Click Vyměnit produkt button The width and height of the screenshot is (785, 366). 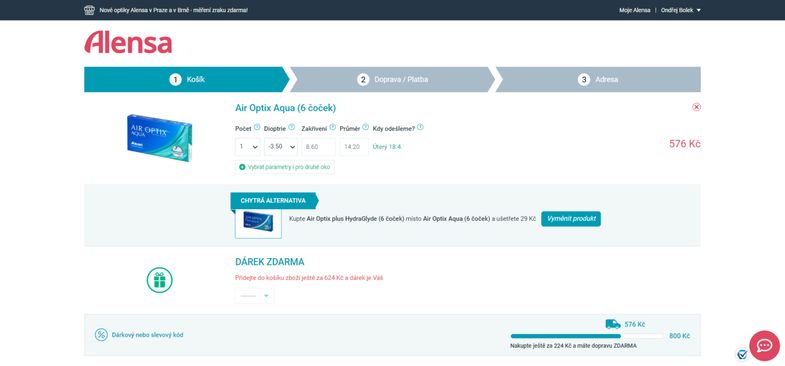click(x=571, y=219)
